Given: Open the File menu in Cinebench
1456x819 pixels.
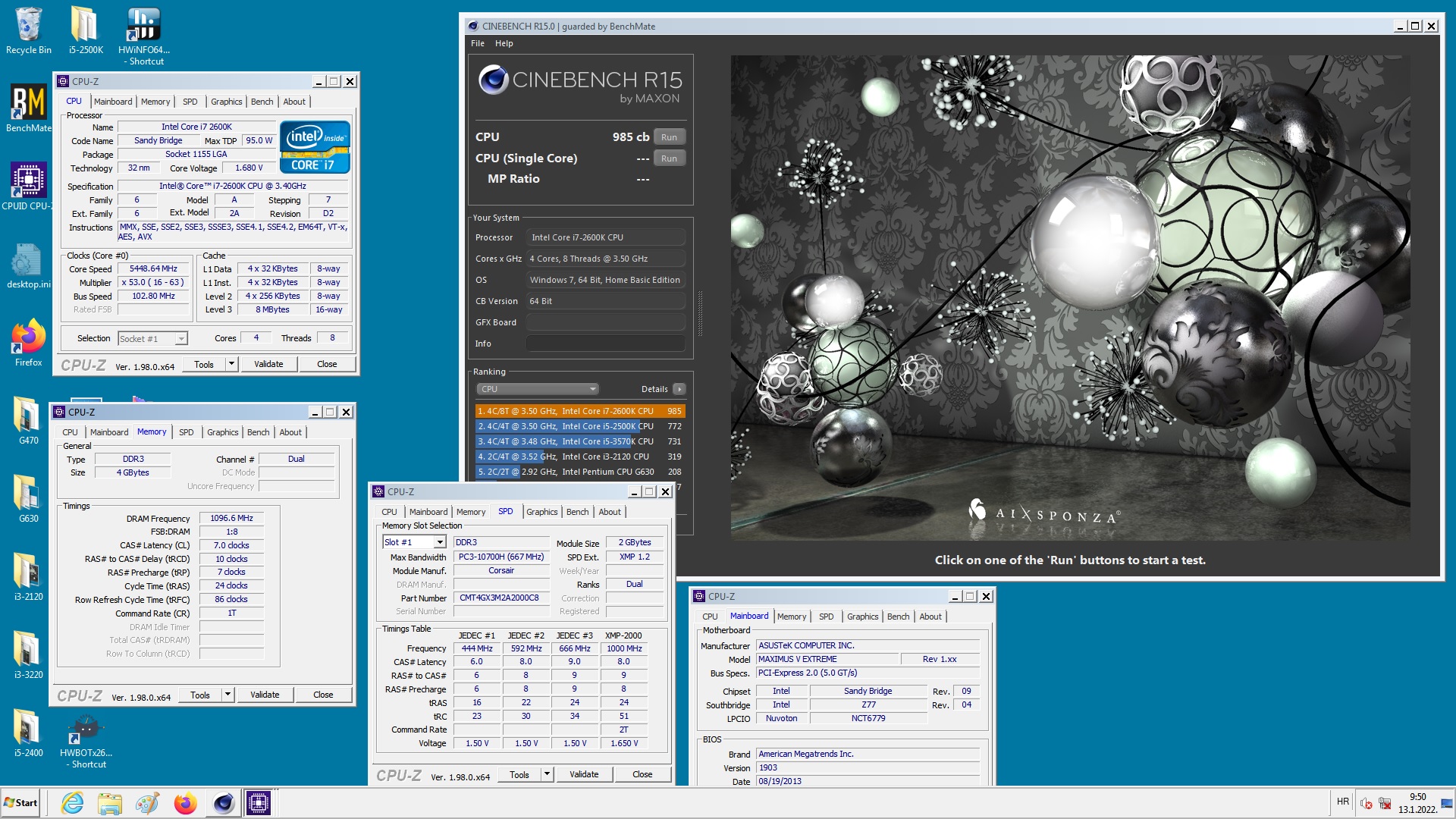Looking at the screenshot, I should pos(478,43).
